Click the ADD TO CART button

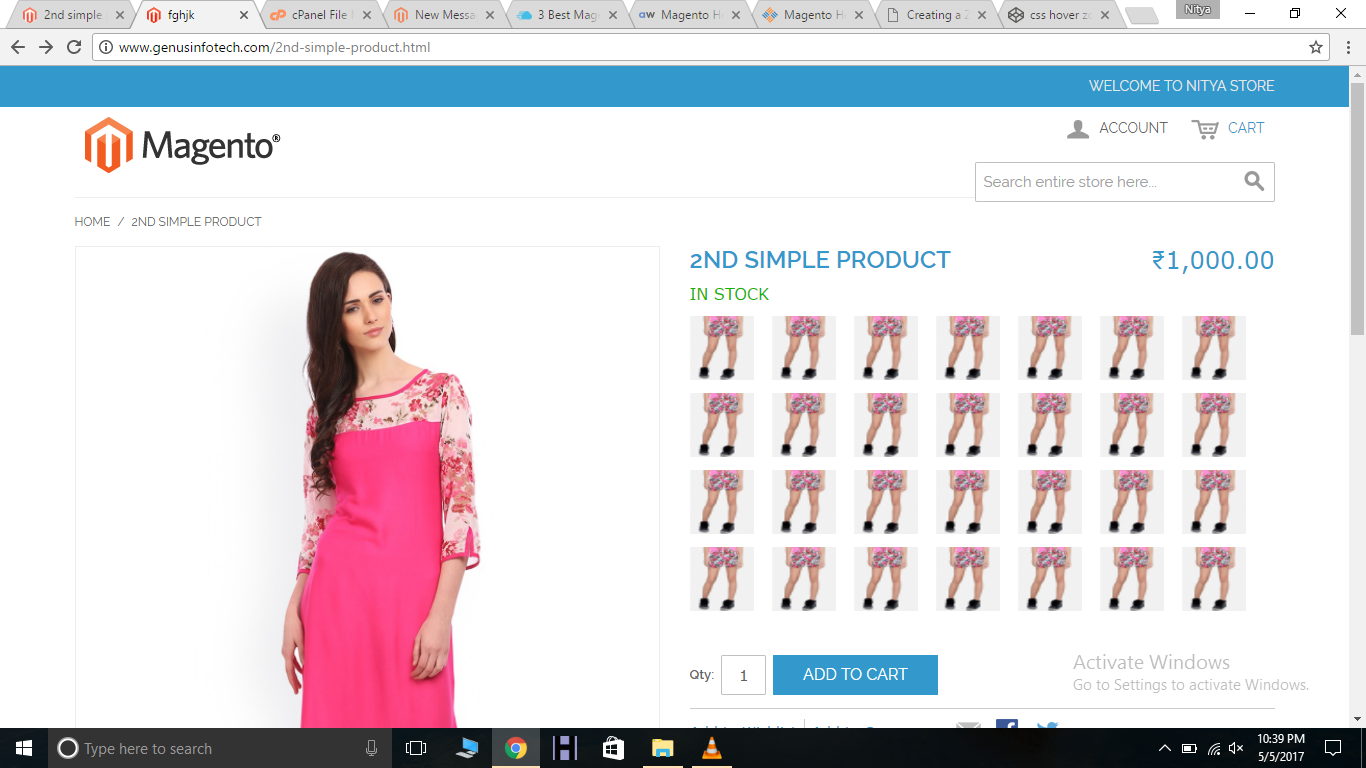pos(855,675)
